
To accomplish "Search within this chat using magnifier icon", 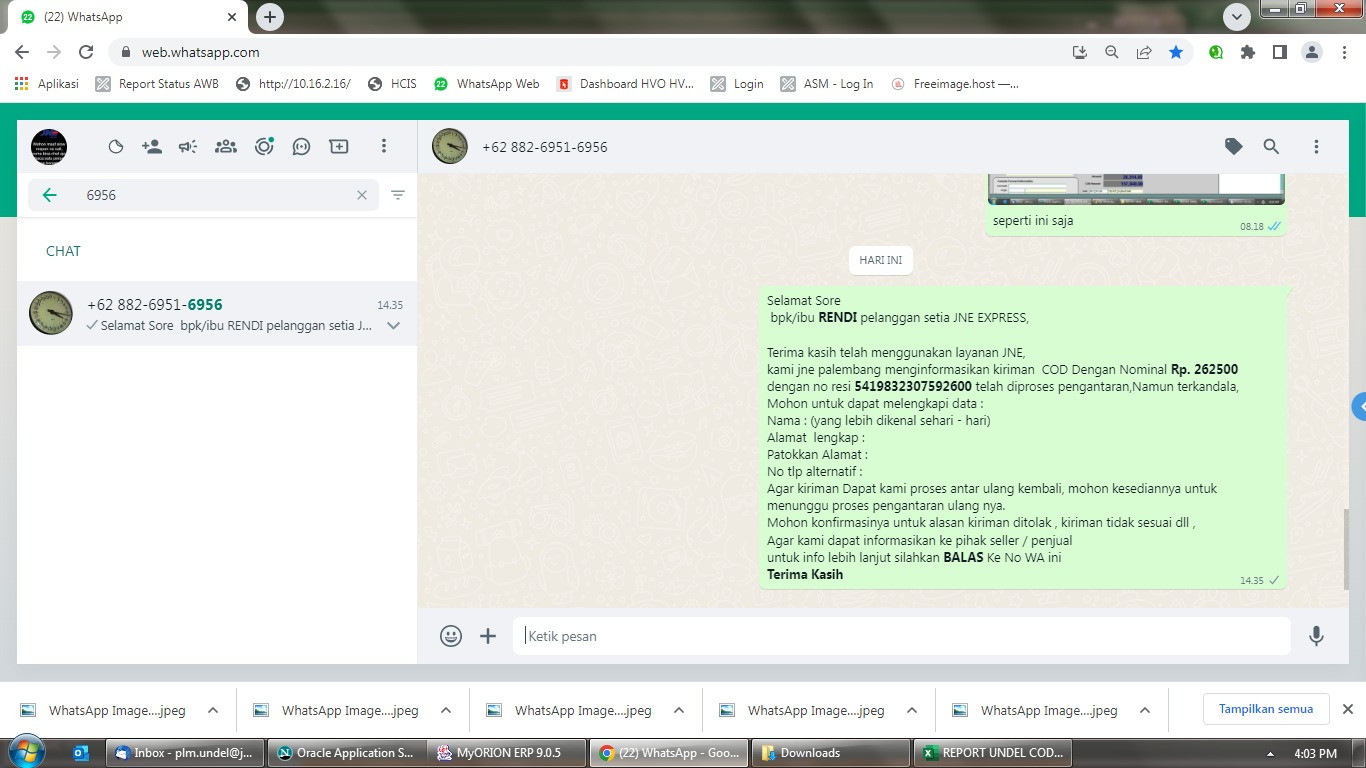I will click(x=1271, y=147).
